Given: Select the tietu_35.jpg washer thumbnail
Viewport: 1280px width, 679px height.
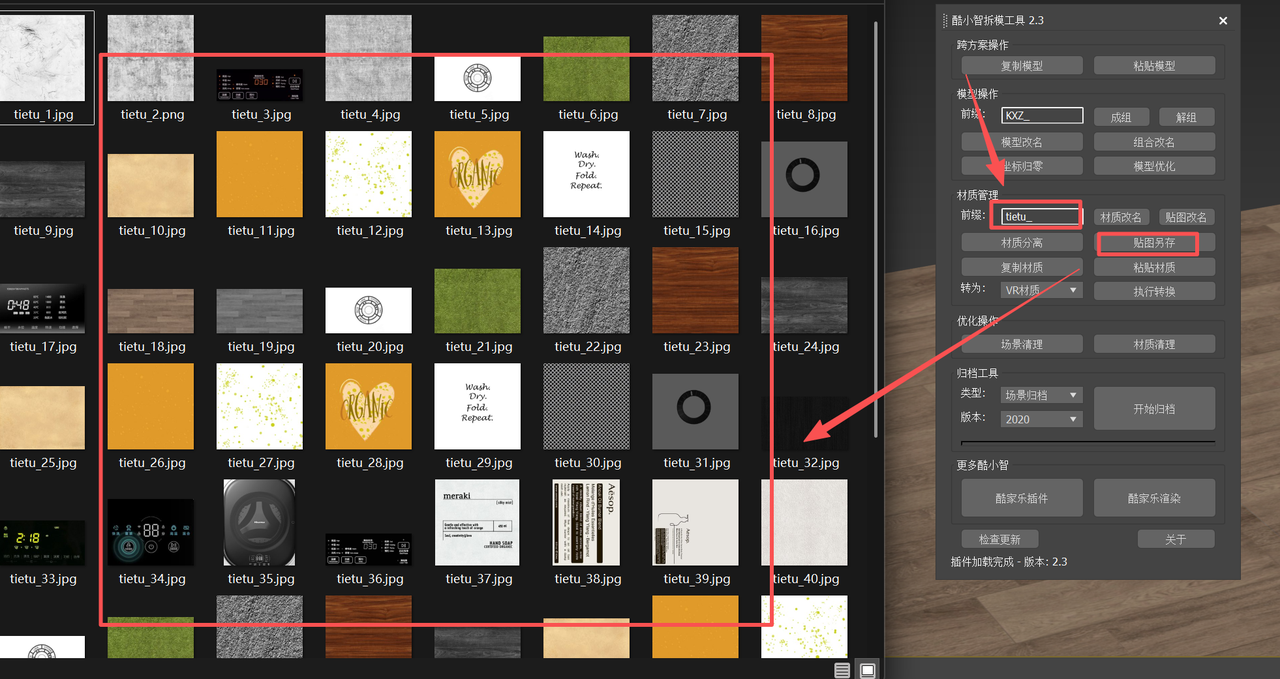Looking at the screenshot, I should pos(260,522).
